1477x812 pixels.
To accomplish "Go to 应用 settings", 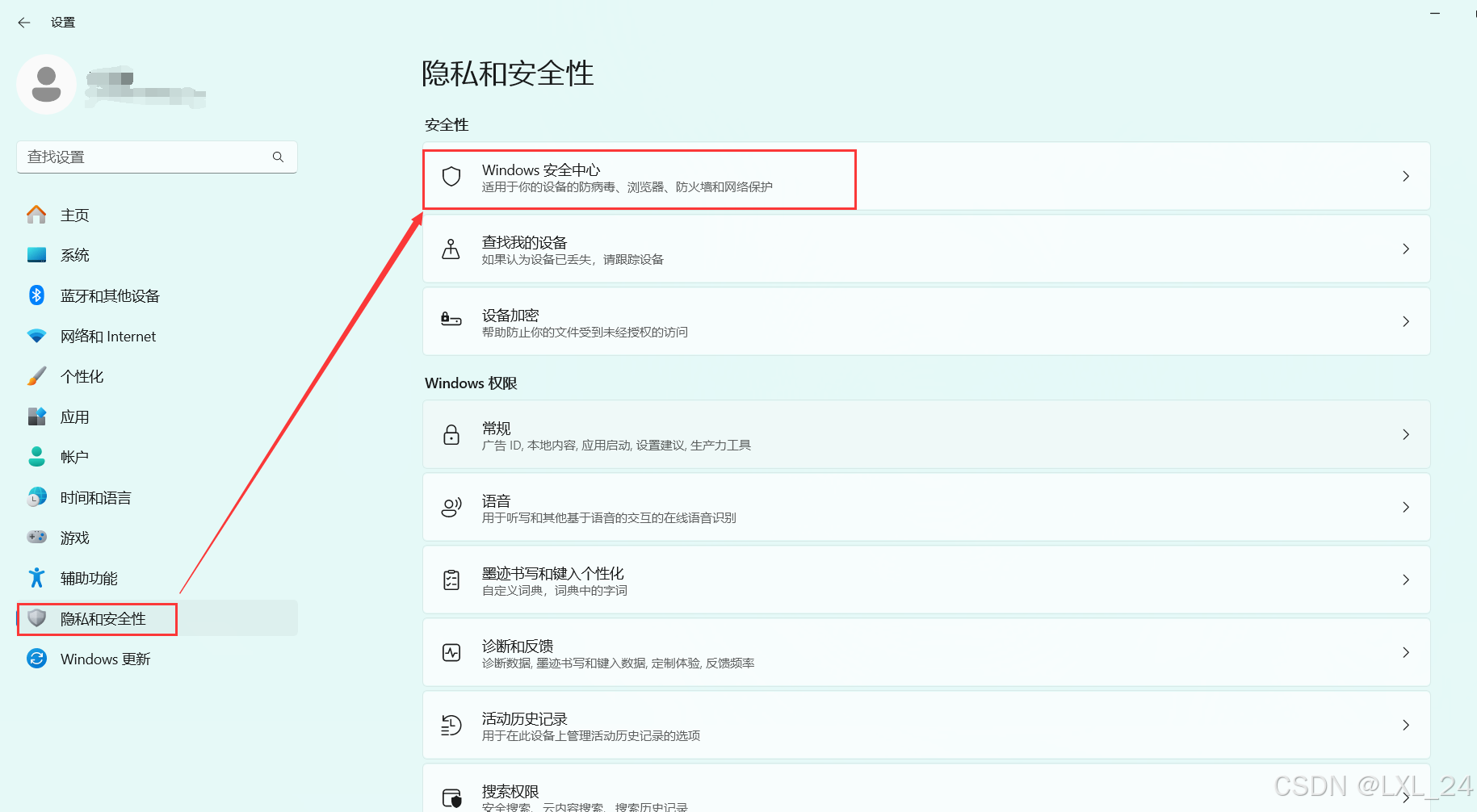I will 157,416.
